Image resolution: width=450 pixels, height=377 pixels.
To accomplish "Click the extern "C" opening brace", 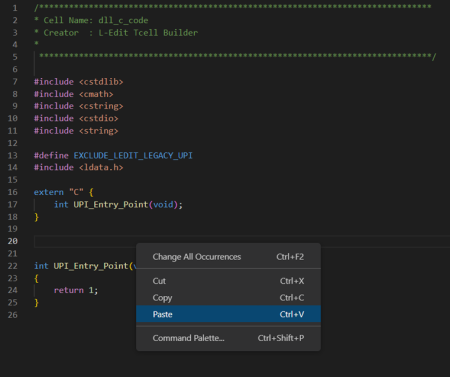I will [91, 192].
